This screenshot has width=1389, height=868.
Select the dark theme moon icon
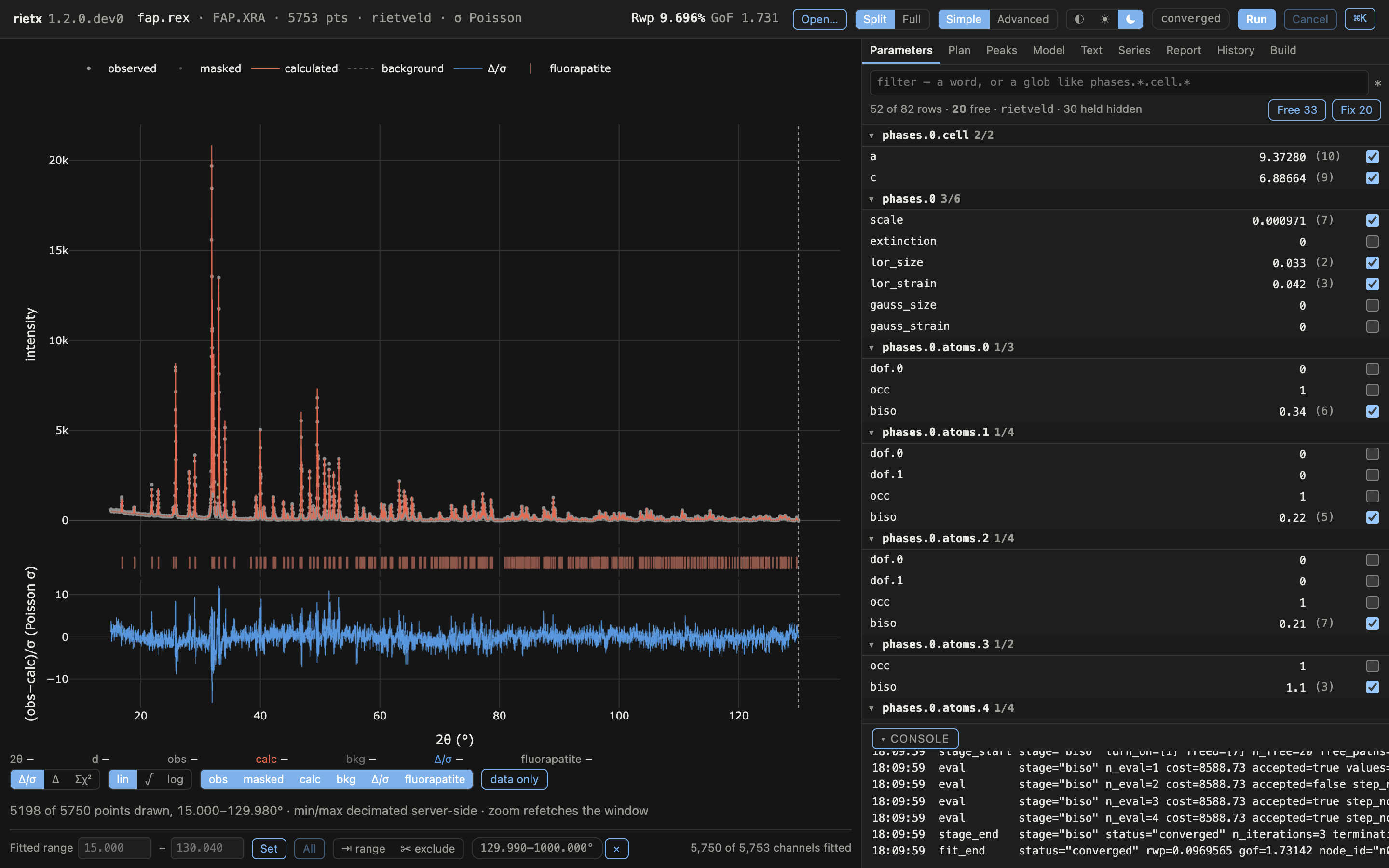pos(1130,19)
